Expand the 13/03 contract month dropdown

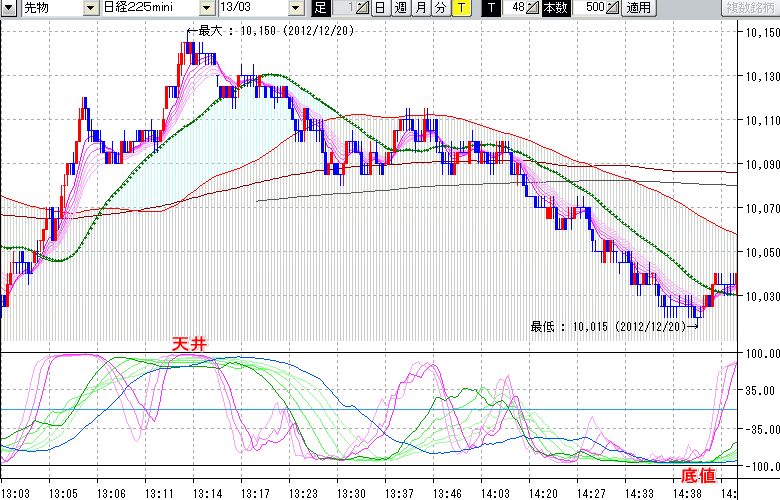coord(294,8)
